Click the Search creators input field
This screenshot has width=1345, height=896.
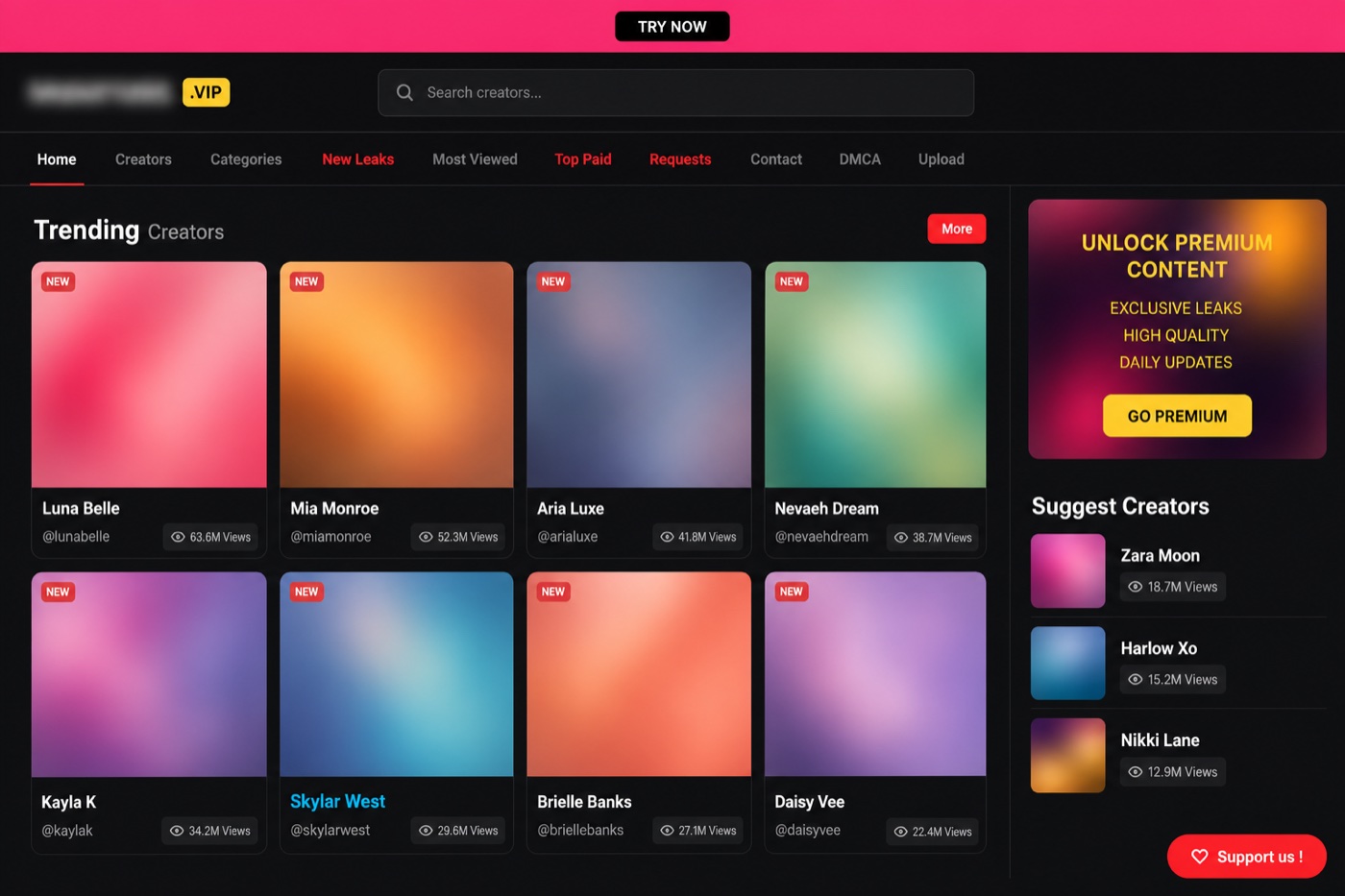click(676, 92)
